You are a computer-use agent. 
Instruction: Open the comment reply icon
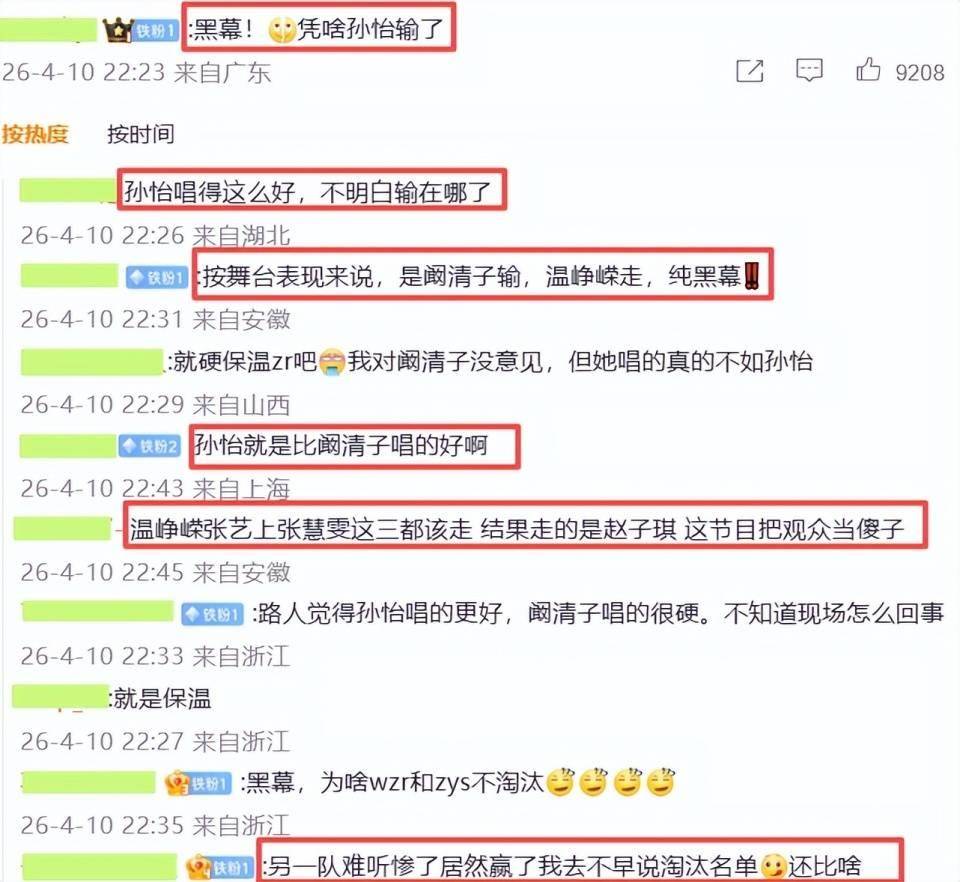(x=809, y=70)
